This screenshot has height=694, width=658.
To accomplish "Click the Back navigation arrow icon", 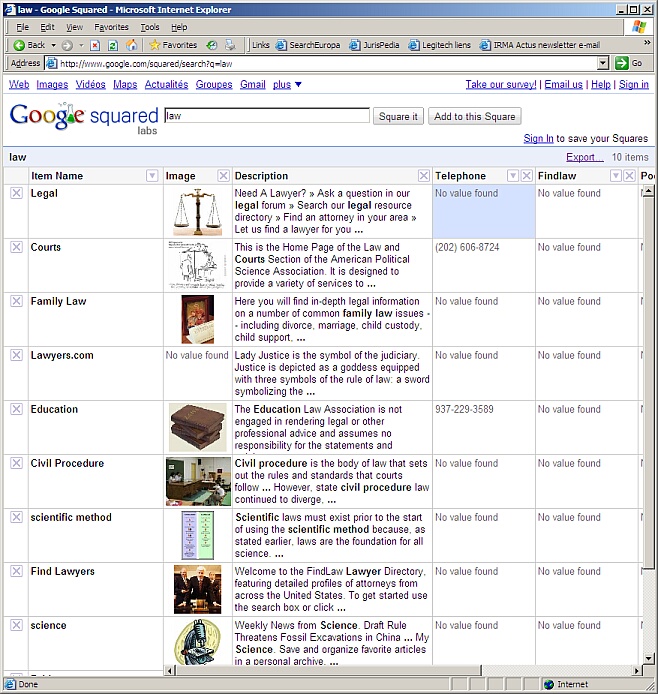I will pyautogui.click(x=19, y=45).
